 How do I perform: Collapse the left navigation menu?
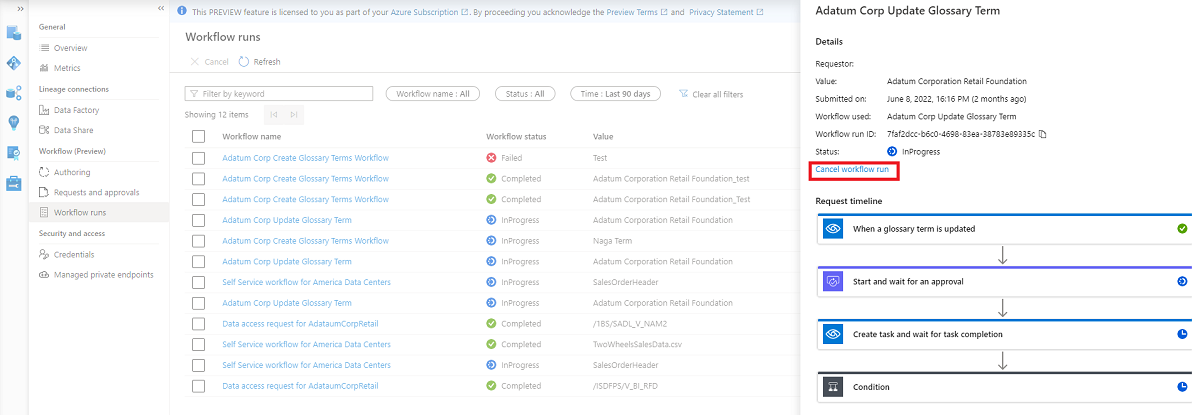161,8
